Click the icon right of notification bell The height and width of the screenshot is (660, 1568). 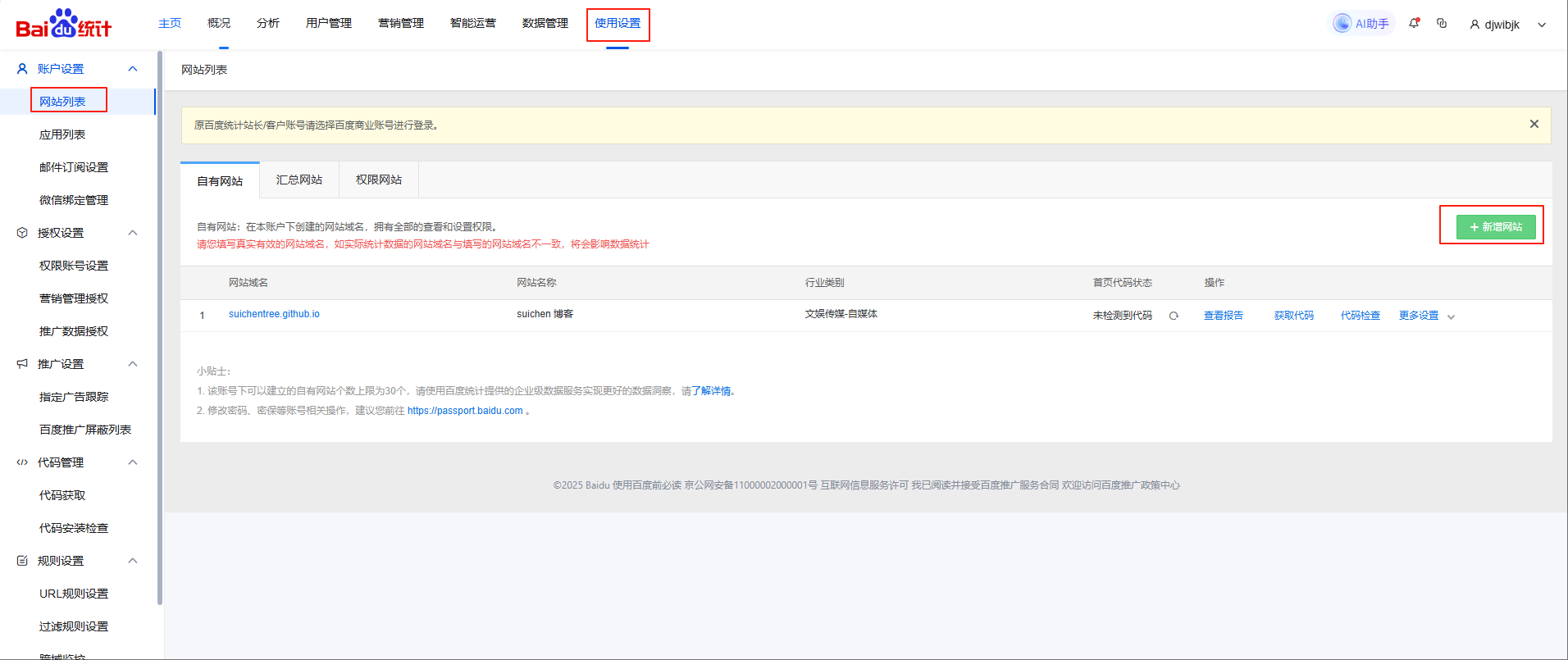click(x=1442, y=24)
